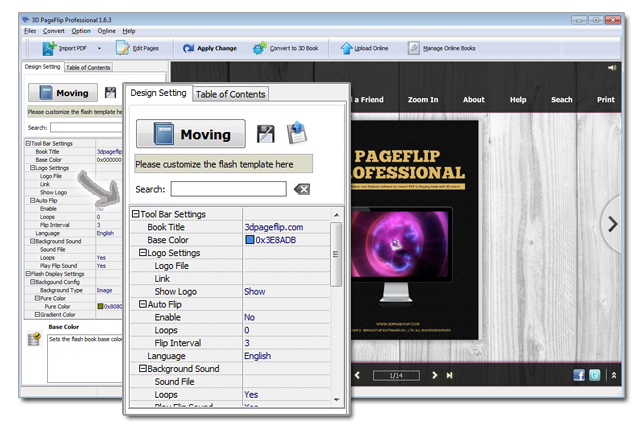Click Seach in preview toolbar
The image size is (644, 447).
coord(561,99)
